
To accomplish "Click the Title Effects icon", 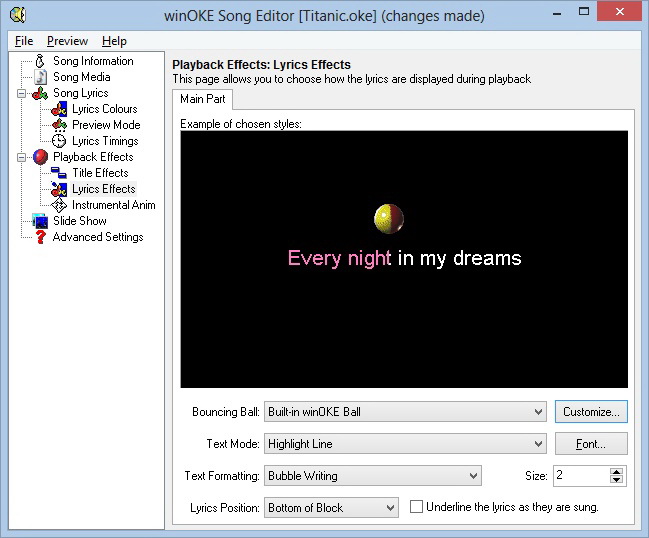I will pyautogui.click(x=59, y=173).
